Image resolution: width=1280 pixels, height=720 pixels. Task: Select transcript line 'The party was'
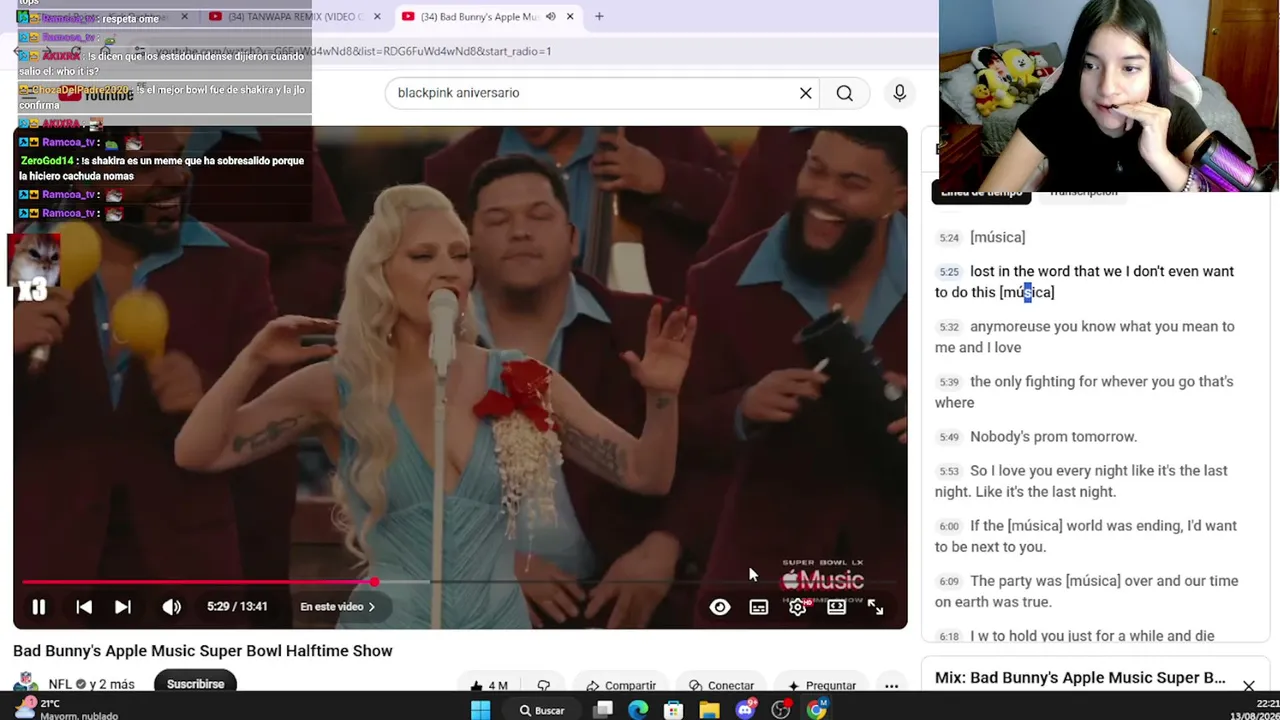(1095, 591)
